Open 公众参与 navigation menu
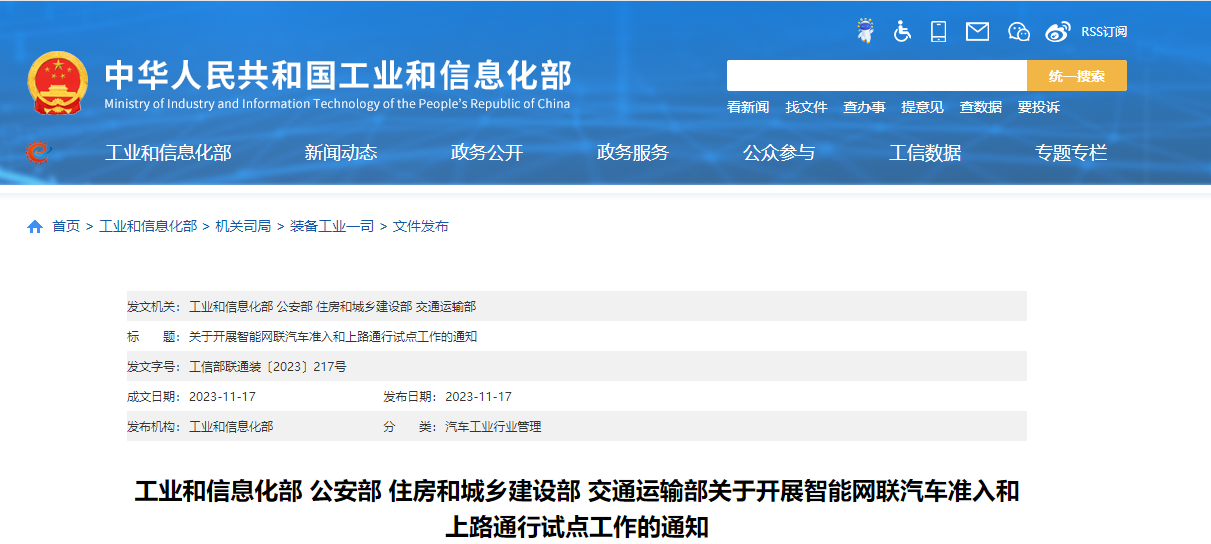This screenshot has width=1211, height=544. pyautogui.click(x=779, y=153)
